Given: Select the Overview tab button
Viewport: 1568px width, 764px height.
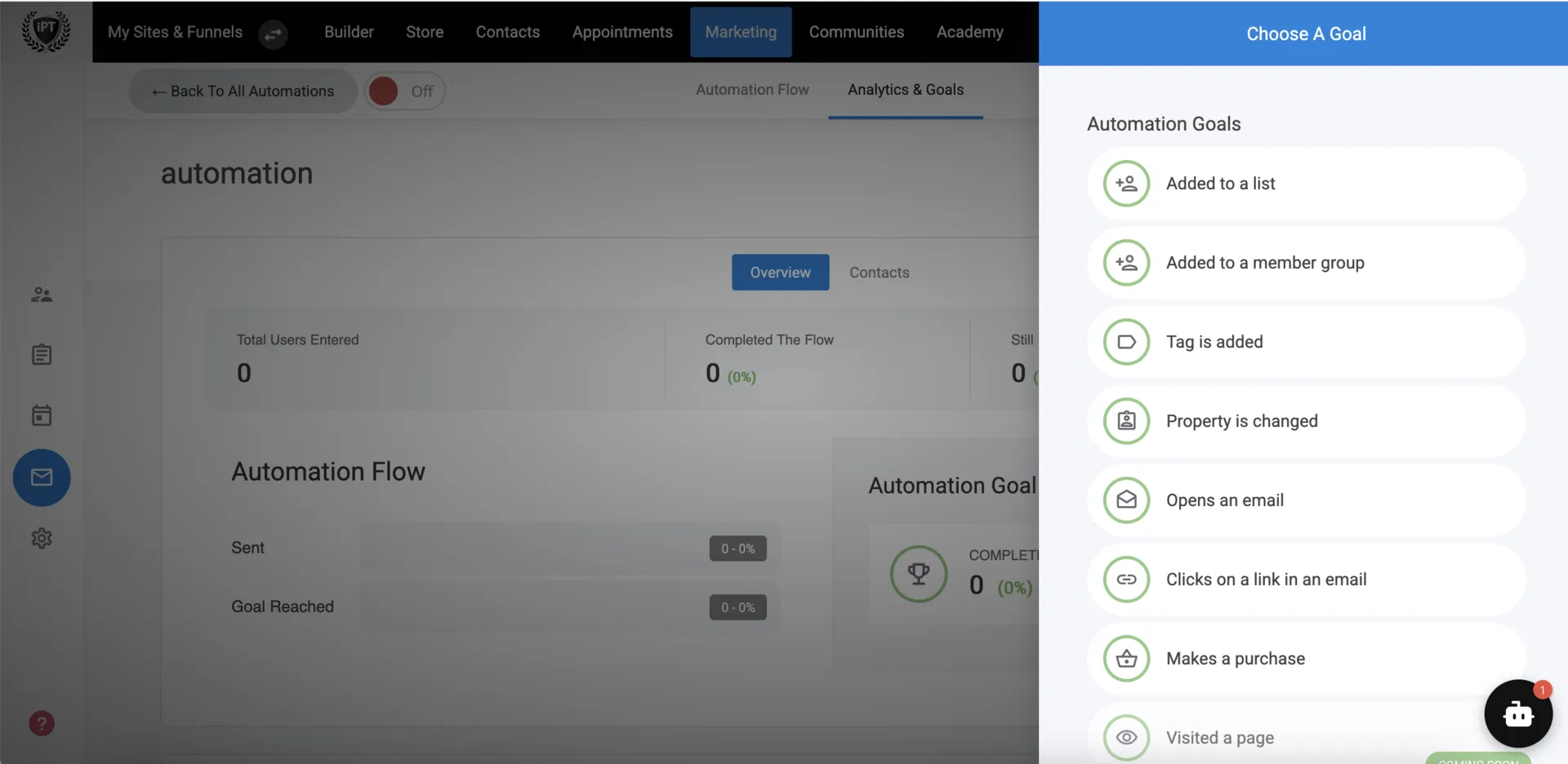Looking at the screenshot, I should 780,273.
